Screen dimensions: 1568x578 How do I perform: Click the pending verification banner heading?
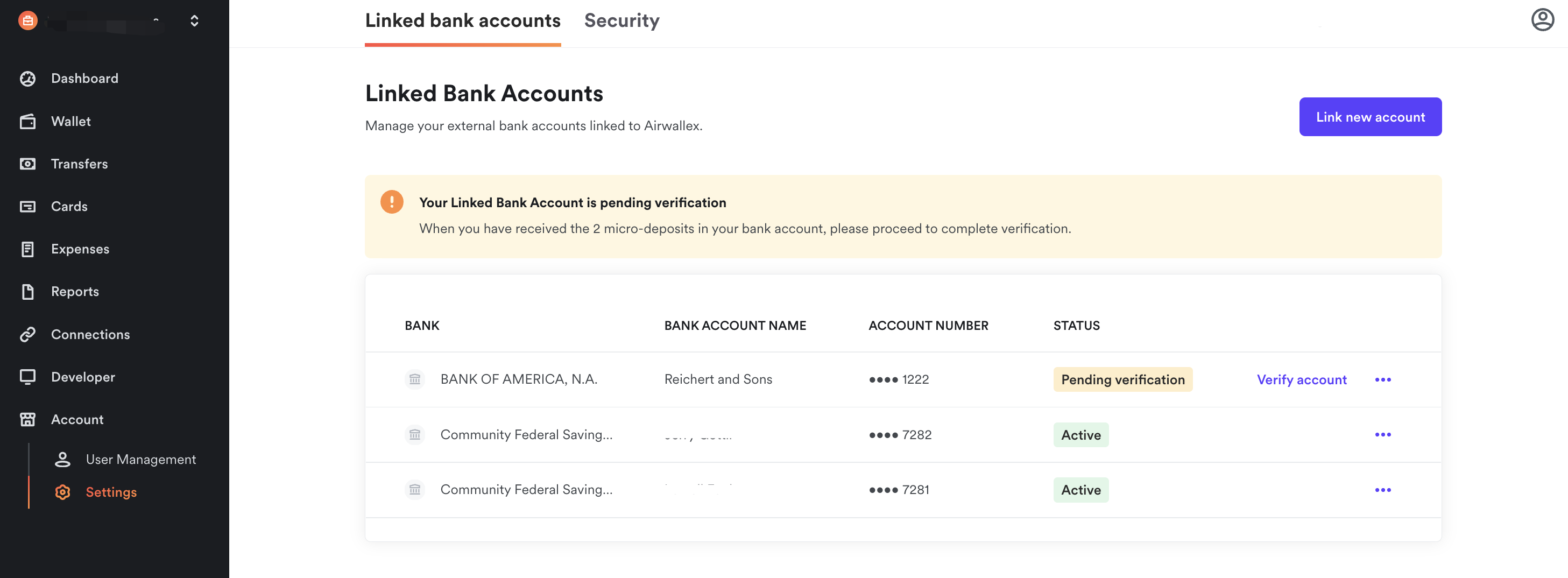click(572, 202)
